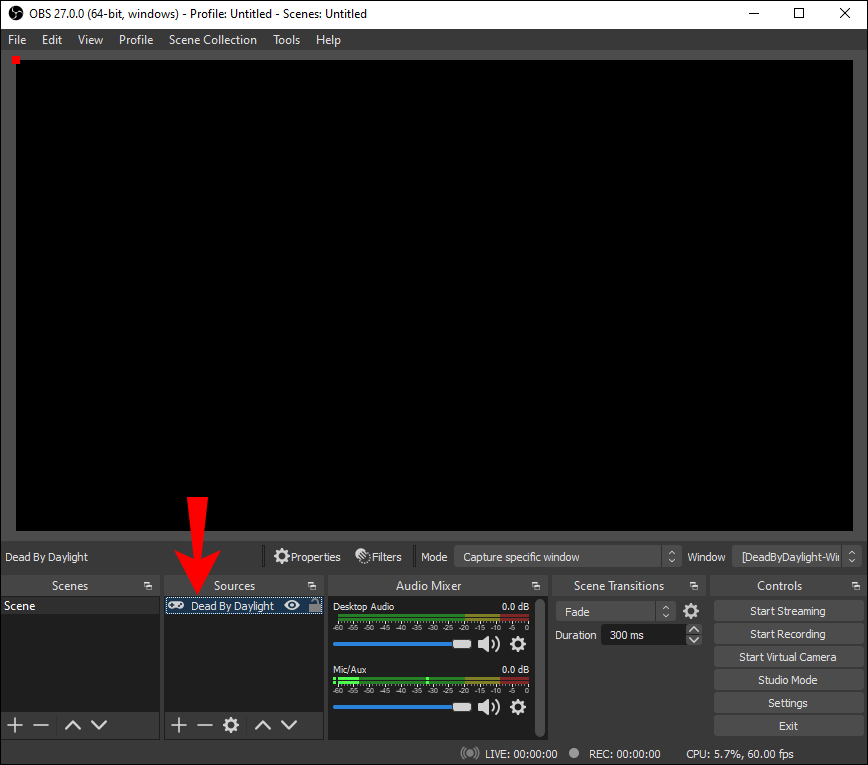Screen dimensions: 868x765
Task: Open Filters in source toolbar
Action: 379,556
